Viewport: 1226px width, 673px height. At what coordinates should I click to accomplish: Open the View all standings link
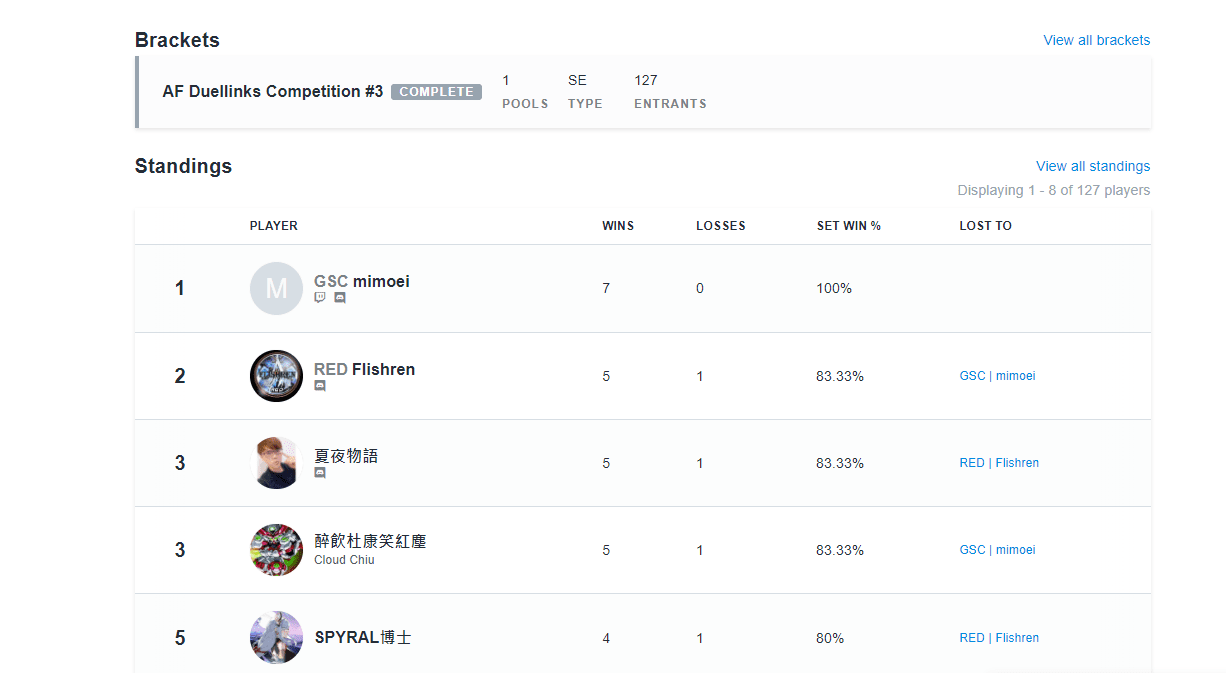[x=1092, y=166]
